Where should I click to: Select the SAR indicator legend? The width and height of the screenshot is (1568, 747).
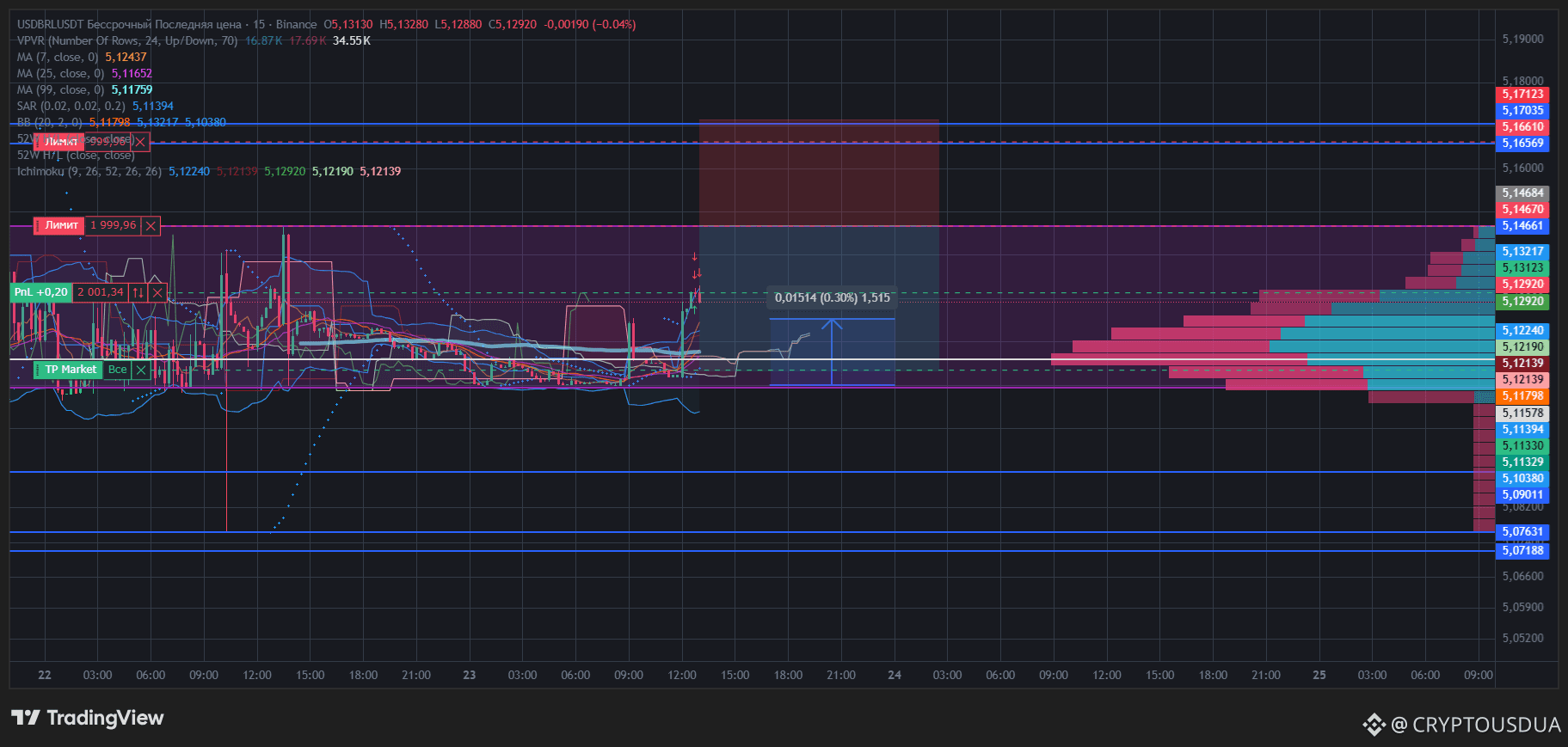(x=71, y=106)
